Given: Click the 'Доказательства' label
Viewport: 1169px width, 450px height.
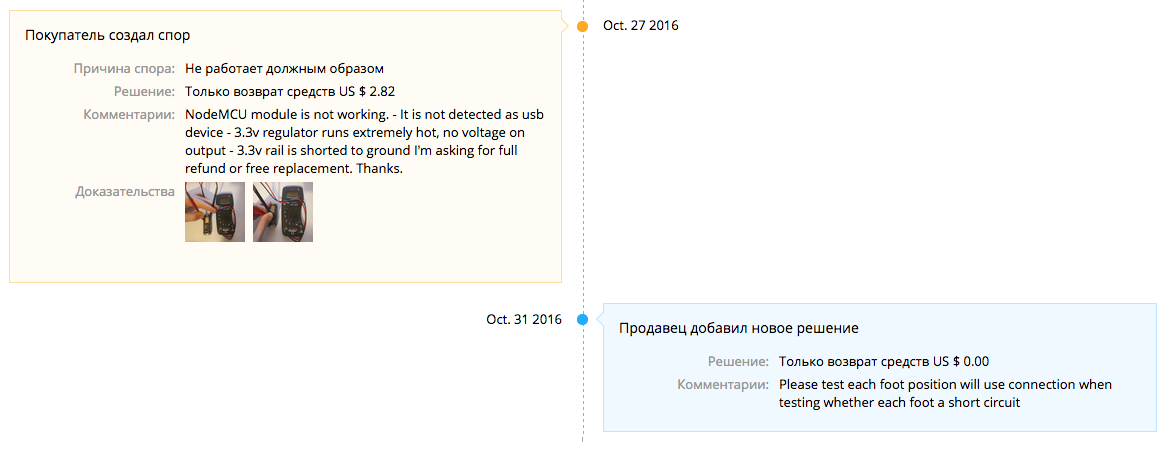Looking at the screenshot, I should [125, 191].
